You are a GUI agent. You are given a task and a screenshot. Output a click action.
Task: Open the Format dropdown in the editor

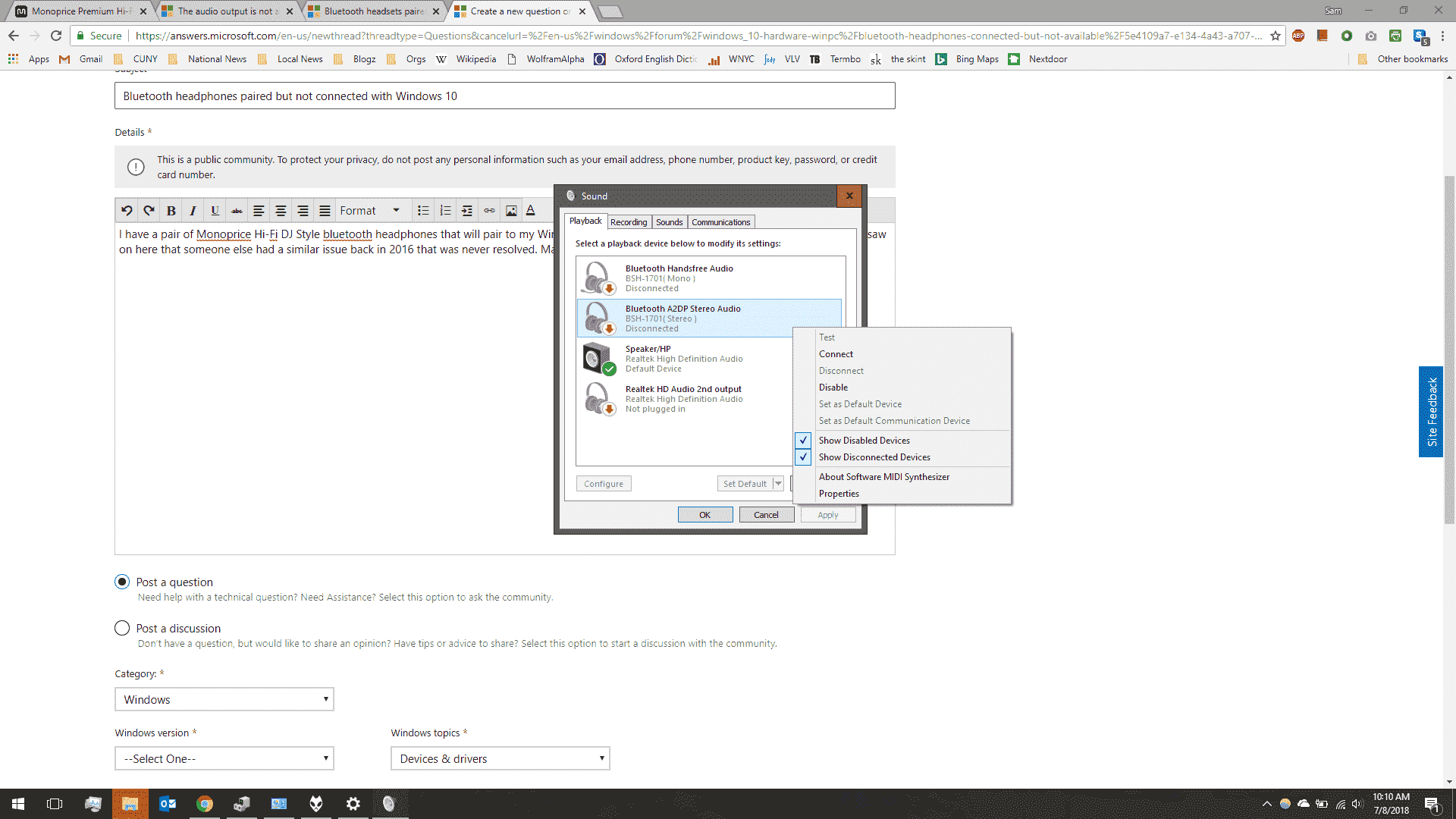point(369,211)
